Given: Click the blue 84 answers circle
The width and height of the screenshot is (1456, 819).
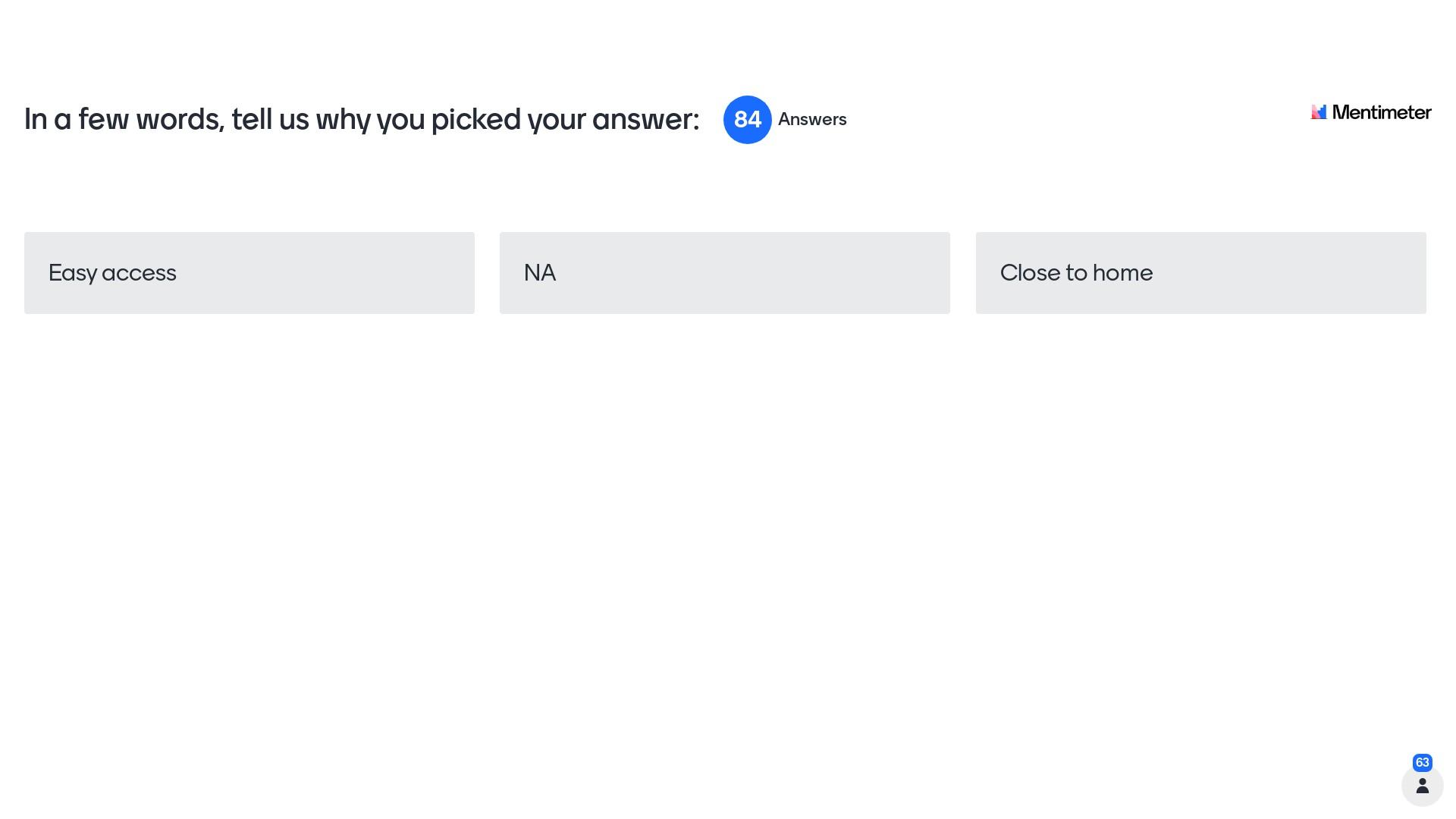Looking at the screenshot, I should click(x=747, y=120).
